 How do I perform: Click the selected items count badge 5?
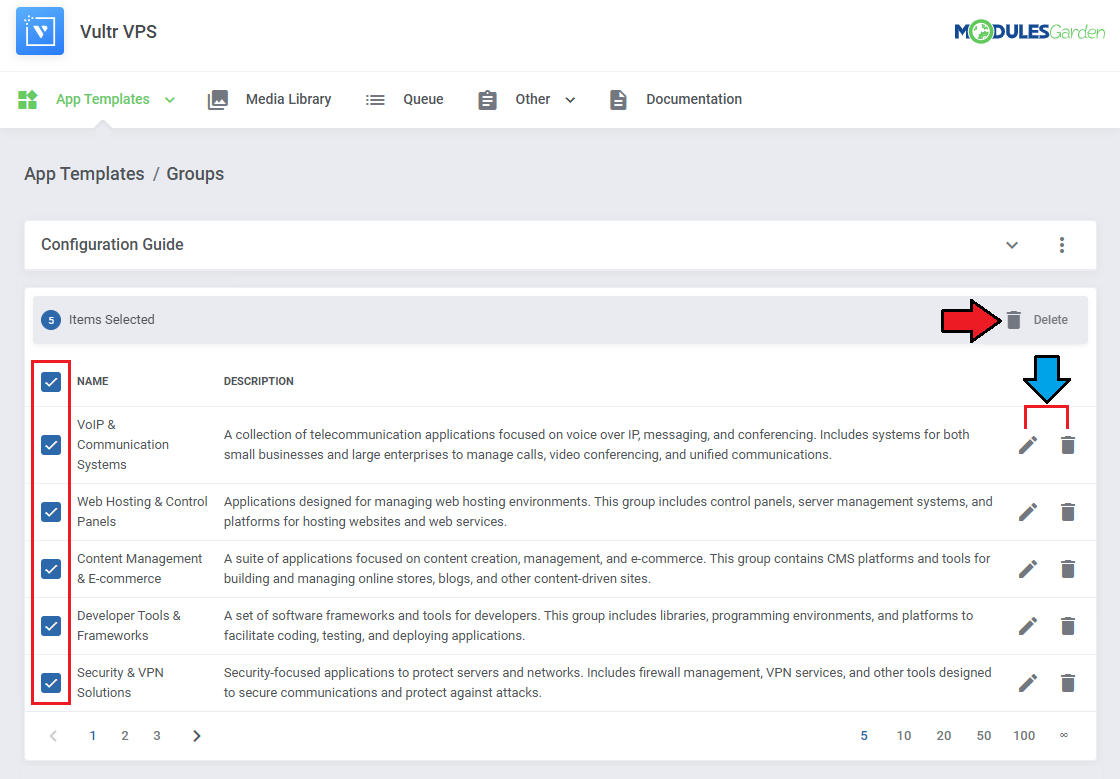click(x=51, y=320)
